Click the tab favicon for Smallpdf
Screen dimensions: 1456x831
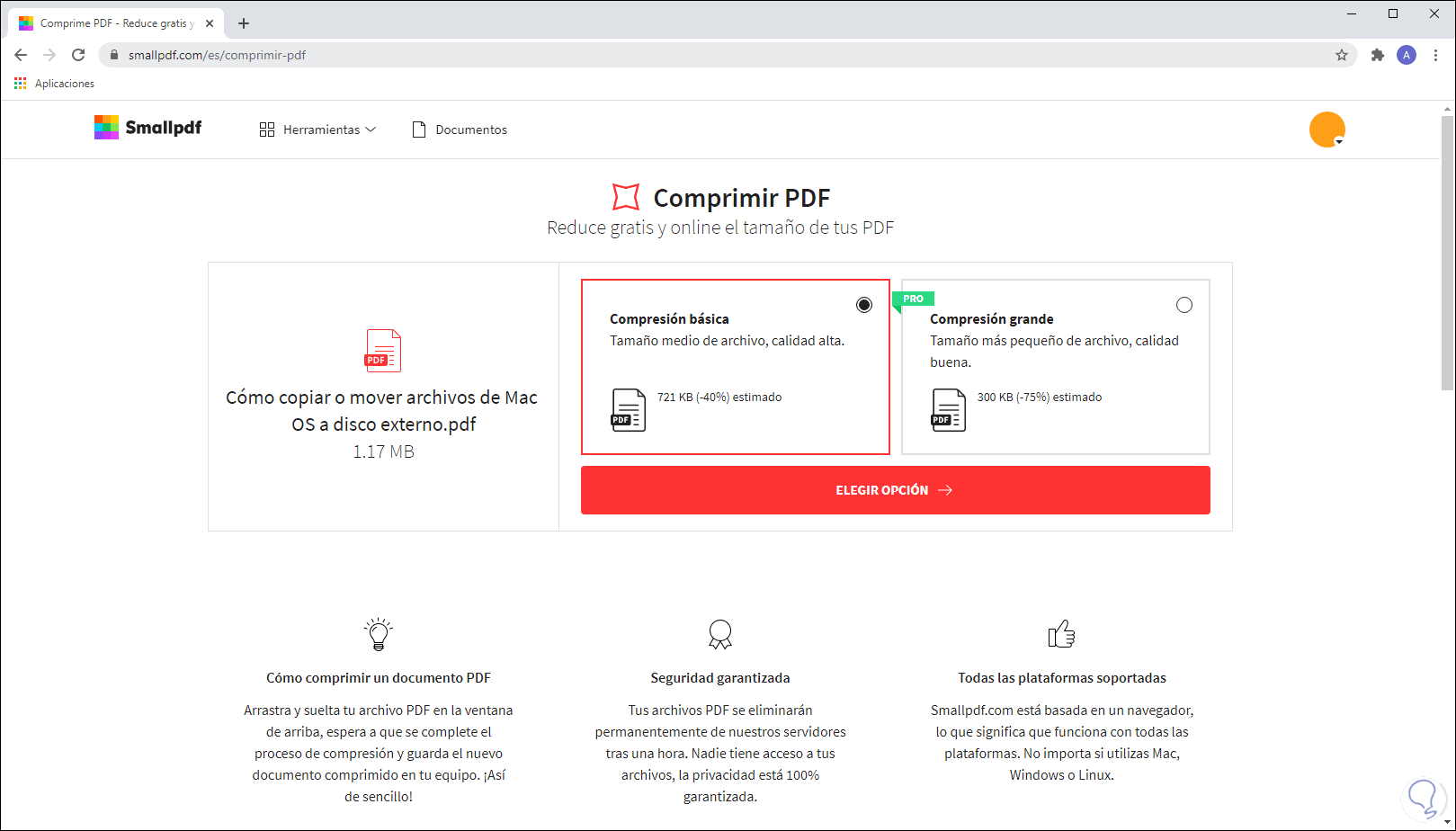pos(26,23)
